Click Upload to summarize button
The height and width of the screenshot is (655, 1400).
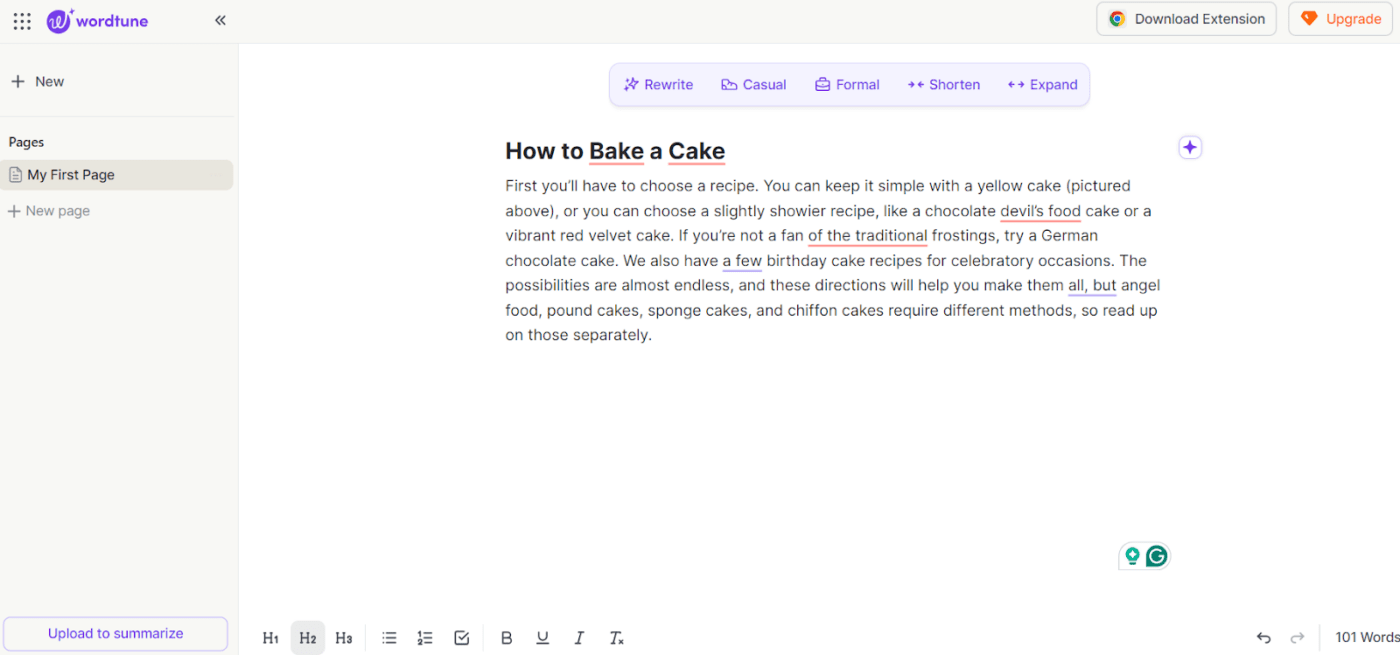tap(116, 634)
